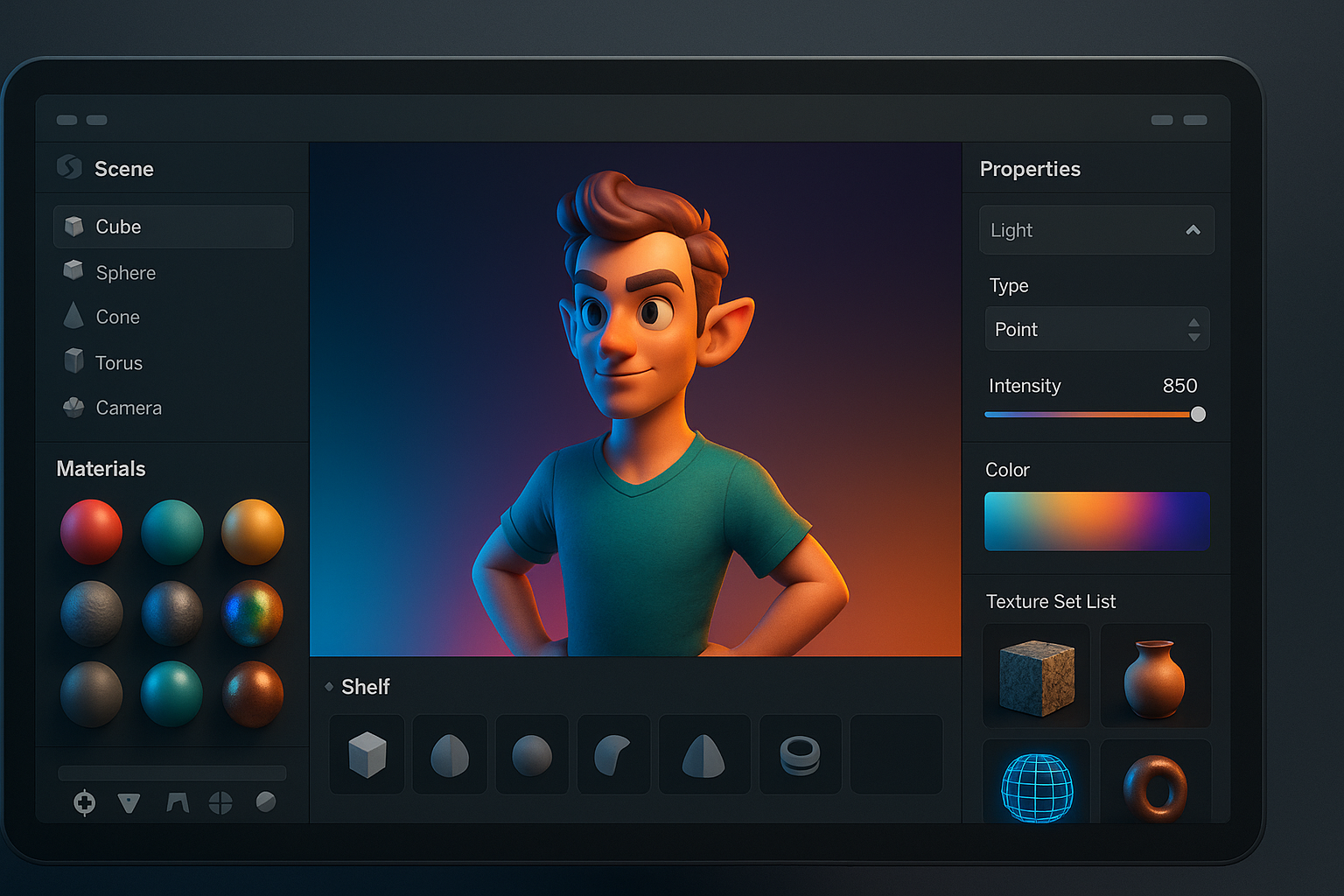Click the Intensity slider handle

click(1198, 414)
